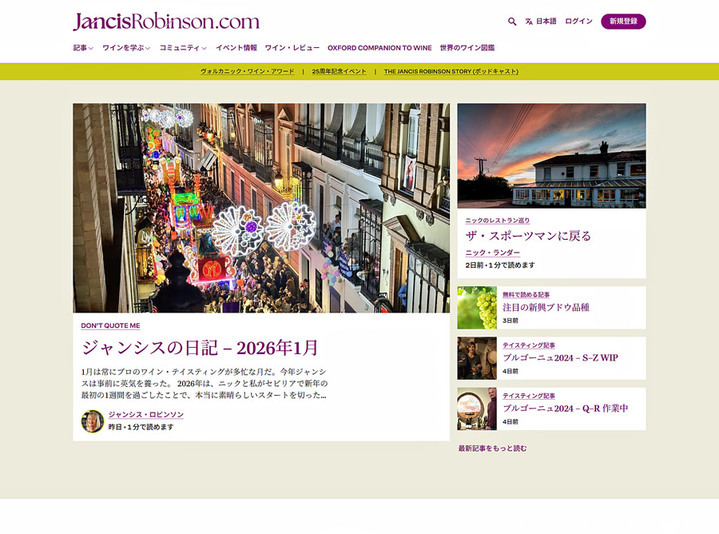
Task: Click 最新記事をもっと読む link
Action: click(x=492, y=448)
